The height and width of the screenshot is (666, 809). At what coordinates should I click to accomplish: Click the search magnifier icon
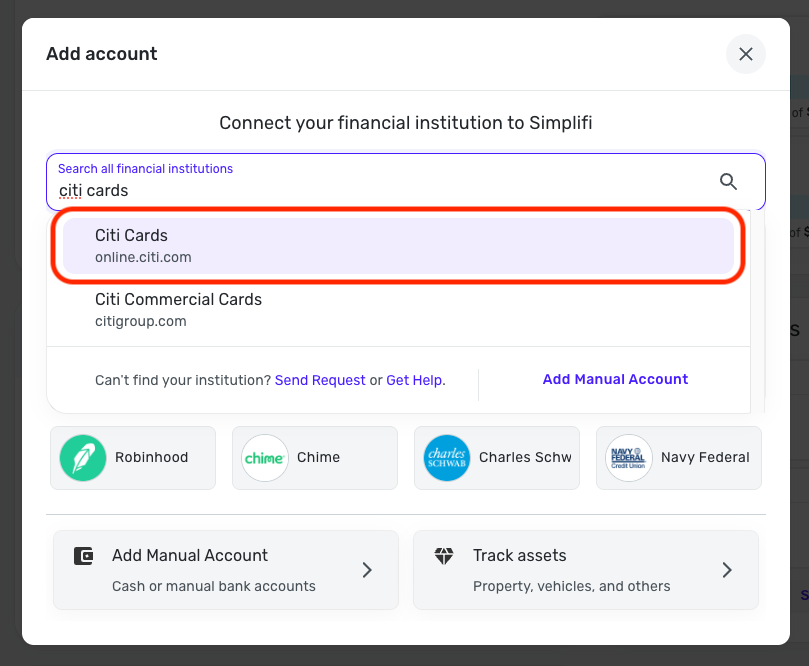[728, 181]
